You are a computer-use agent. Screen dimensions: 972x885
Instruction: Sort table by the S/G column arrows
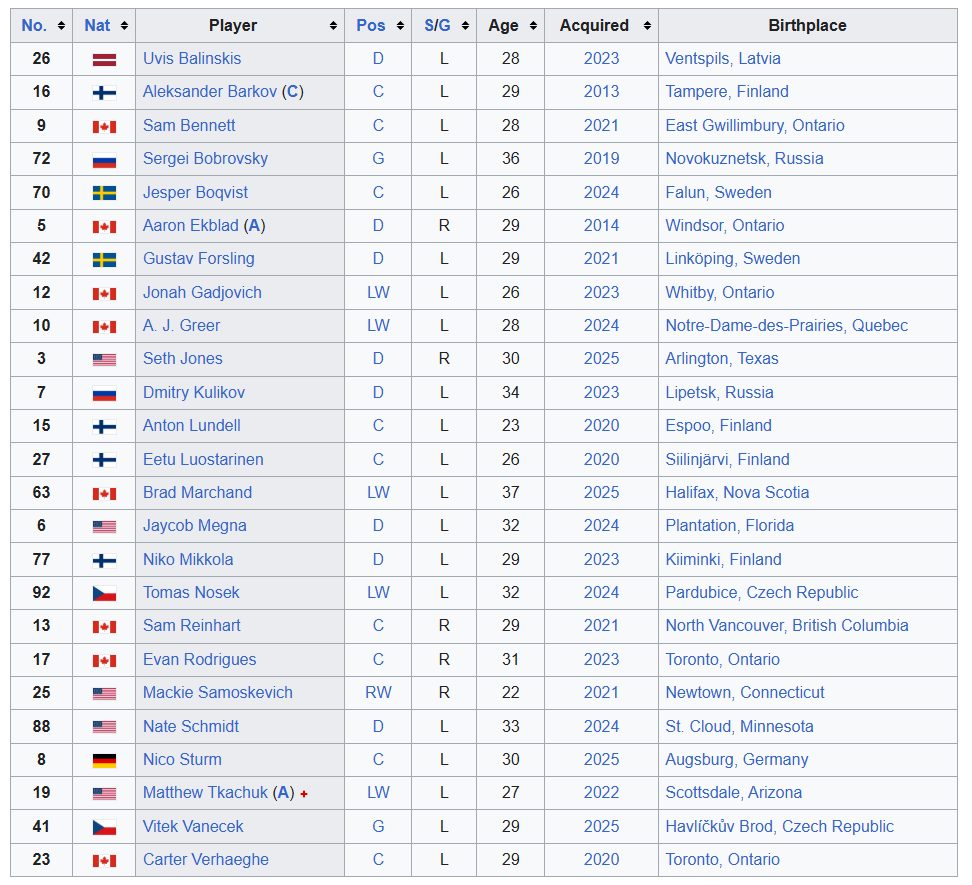[465, 25]
